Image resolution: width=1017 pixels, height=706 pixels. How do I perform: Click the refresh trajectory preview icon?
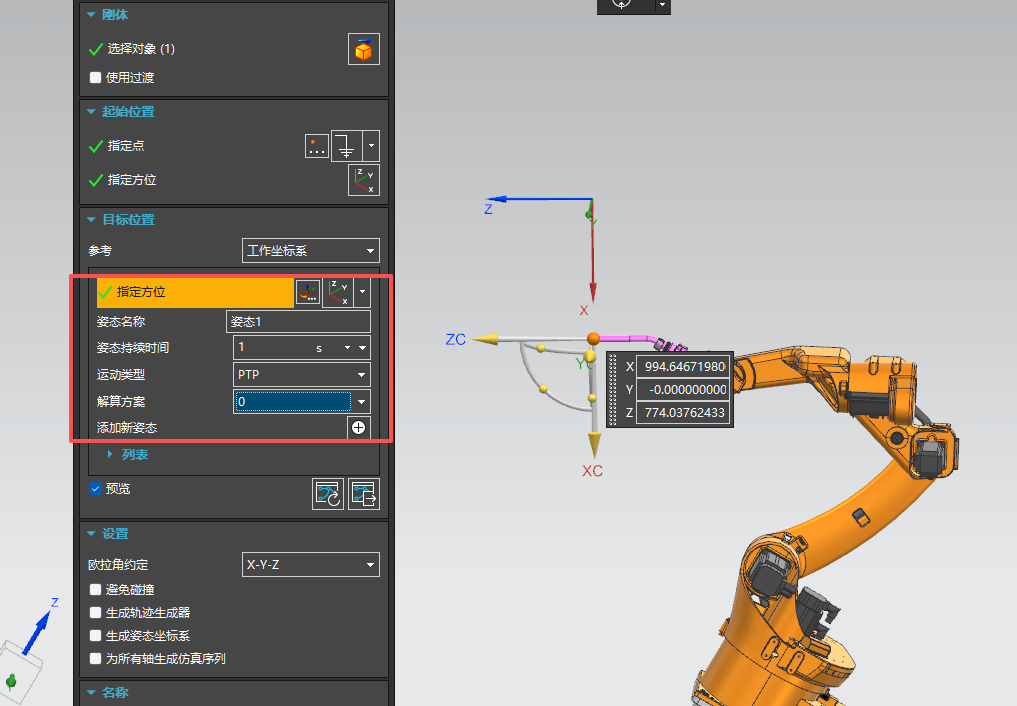point(328,493)
